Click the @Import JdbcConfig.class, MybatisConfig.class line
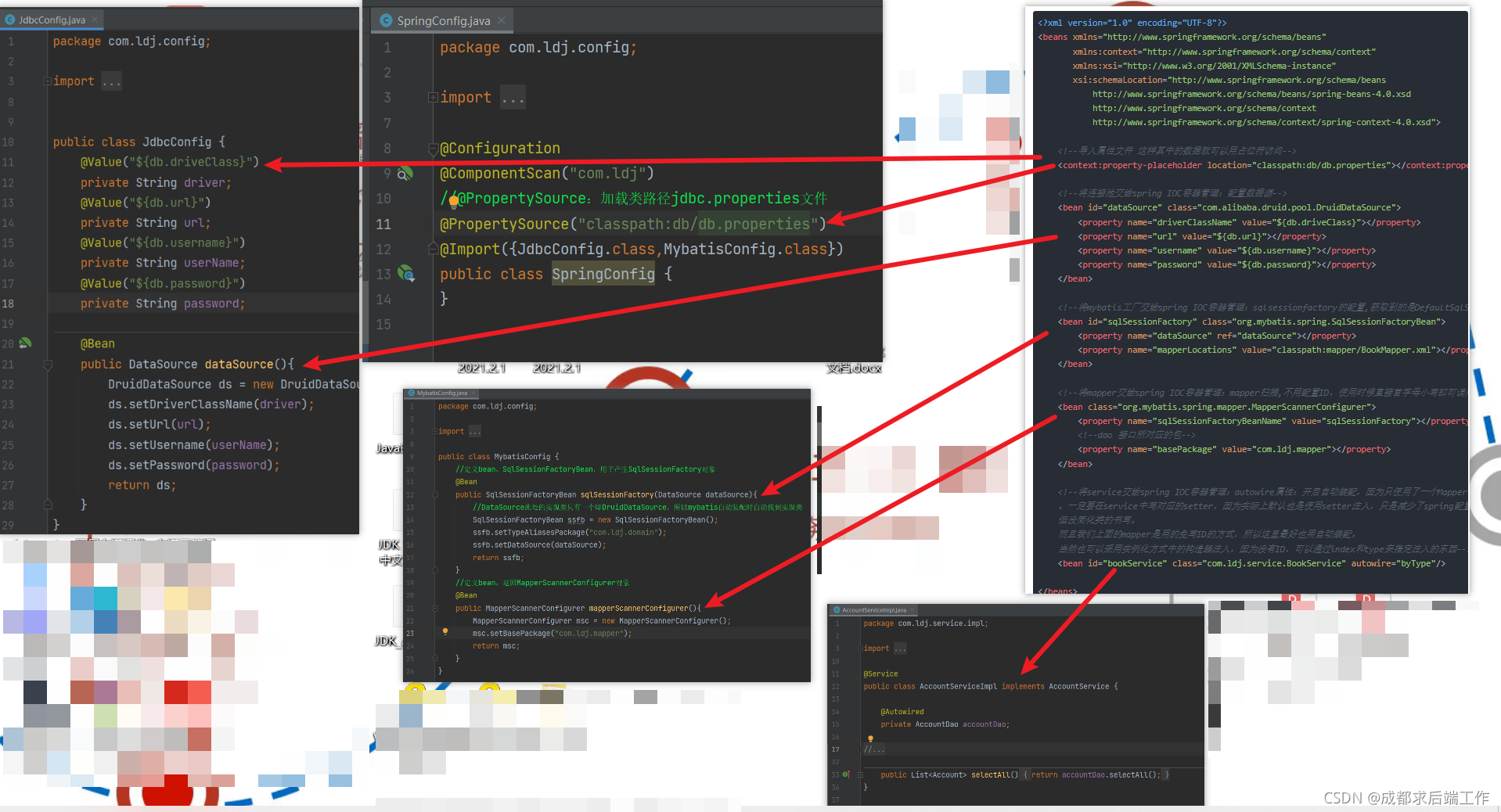This screenshot has height=812, width=1501. [641, 250]
